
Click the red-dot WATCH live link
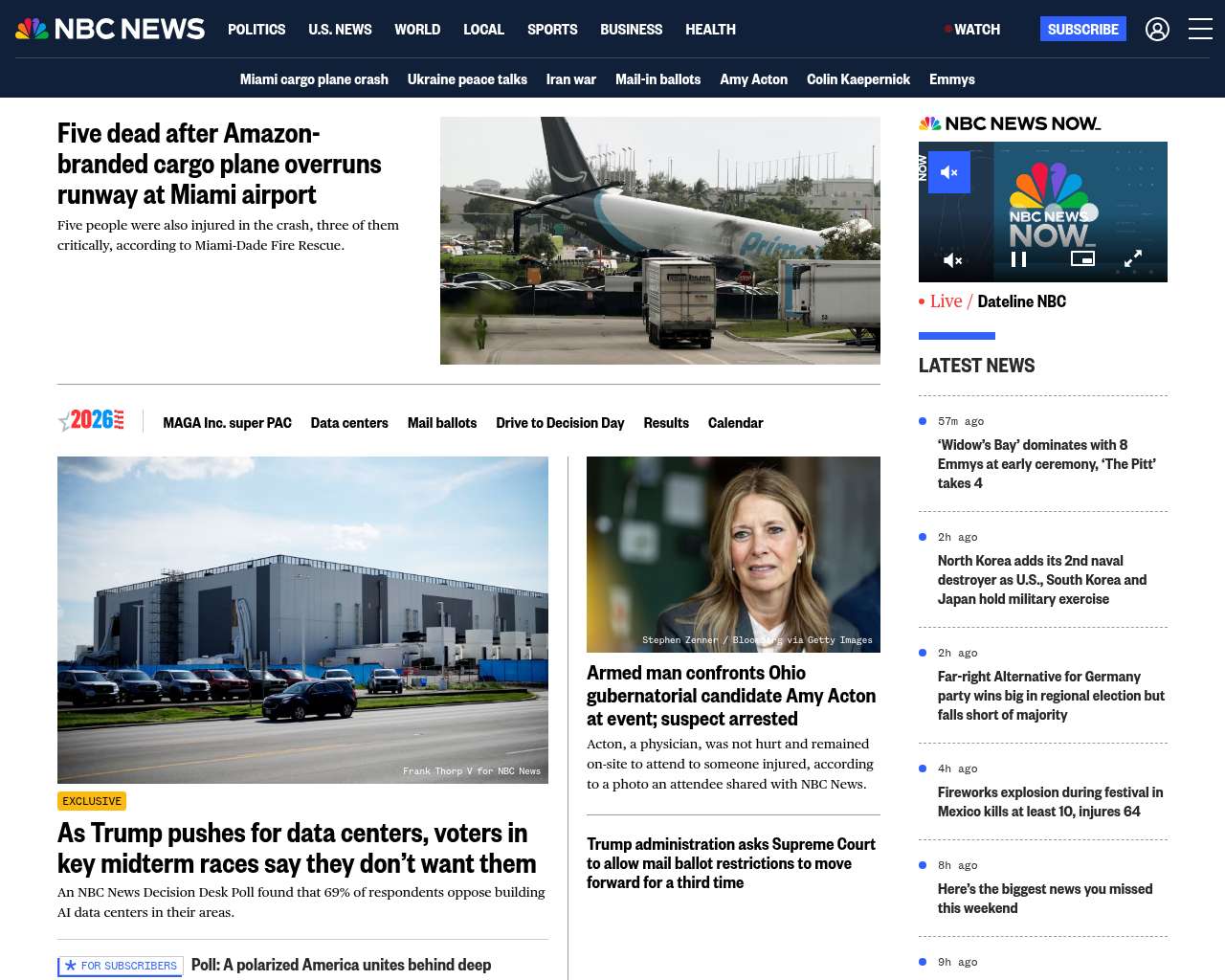pyautogui.click(x=972, y=30)
